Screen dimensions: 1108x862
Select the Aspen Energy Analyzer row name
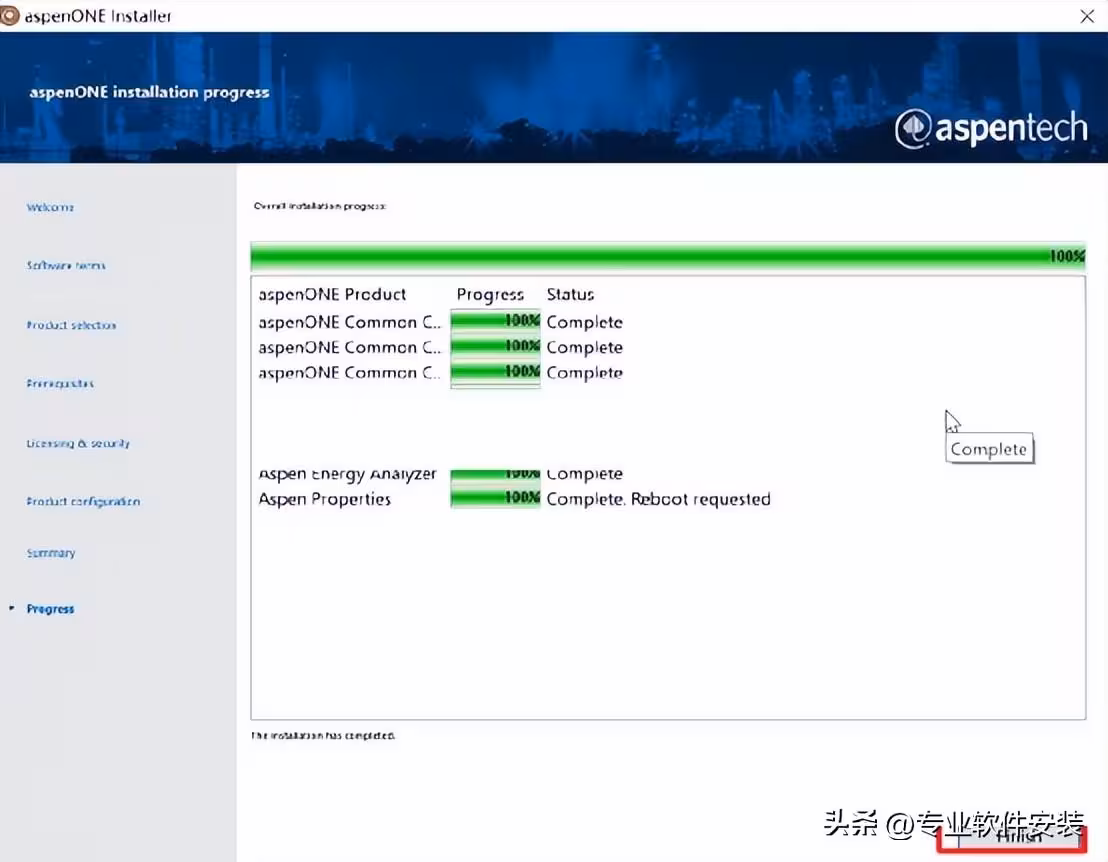[347, 474]
